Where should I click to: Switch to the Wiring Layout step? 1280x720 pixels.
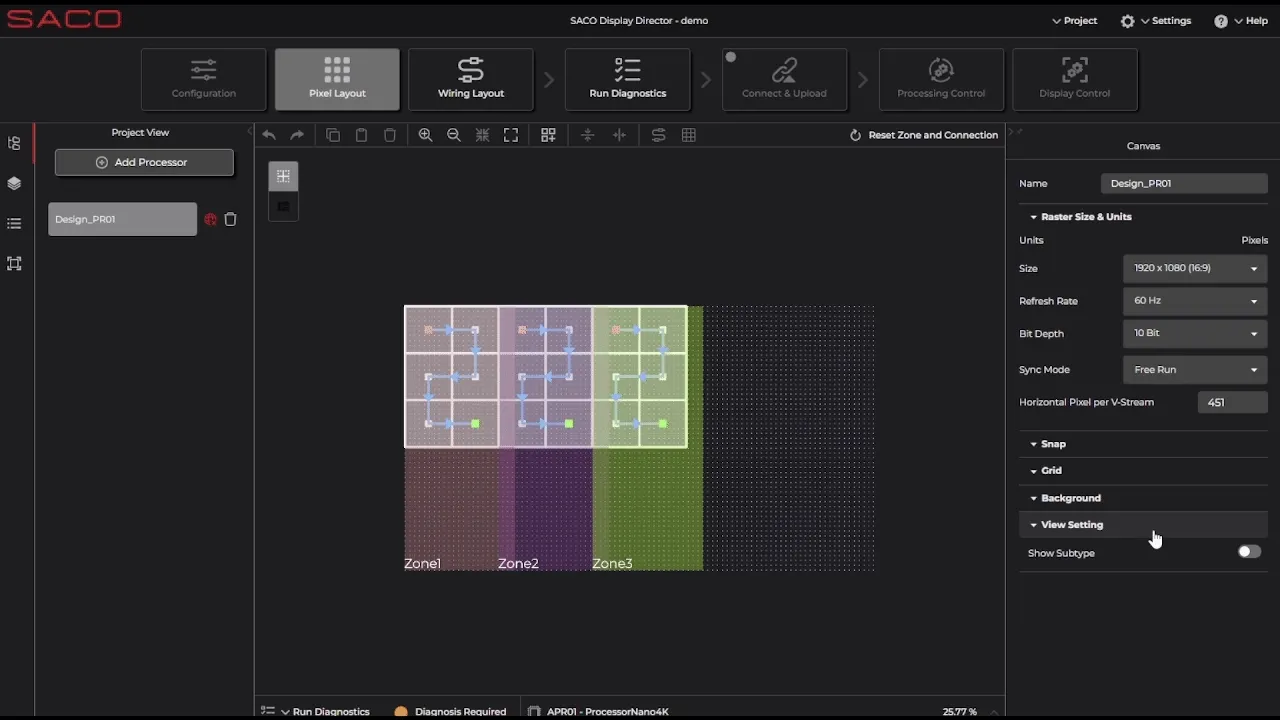(470, 79)
